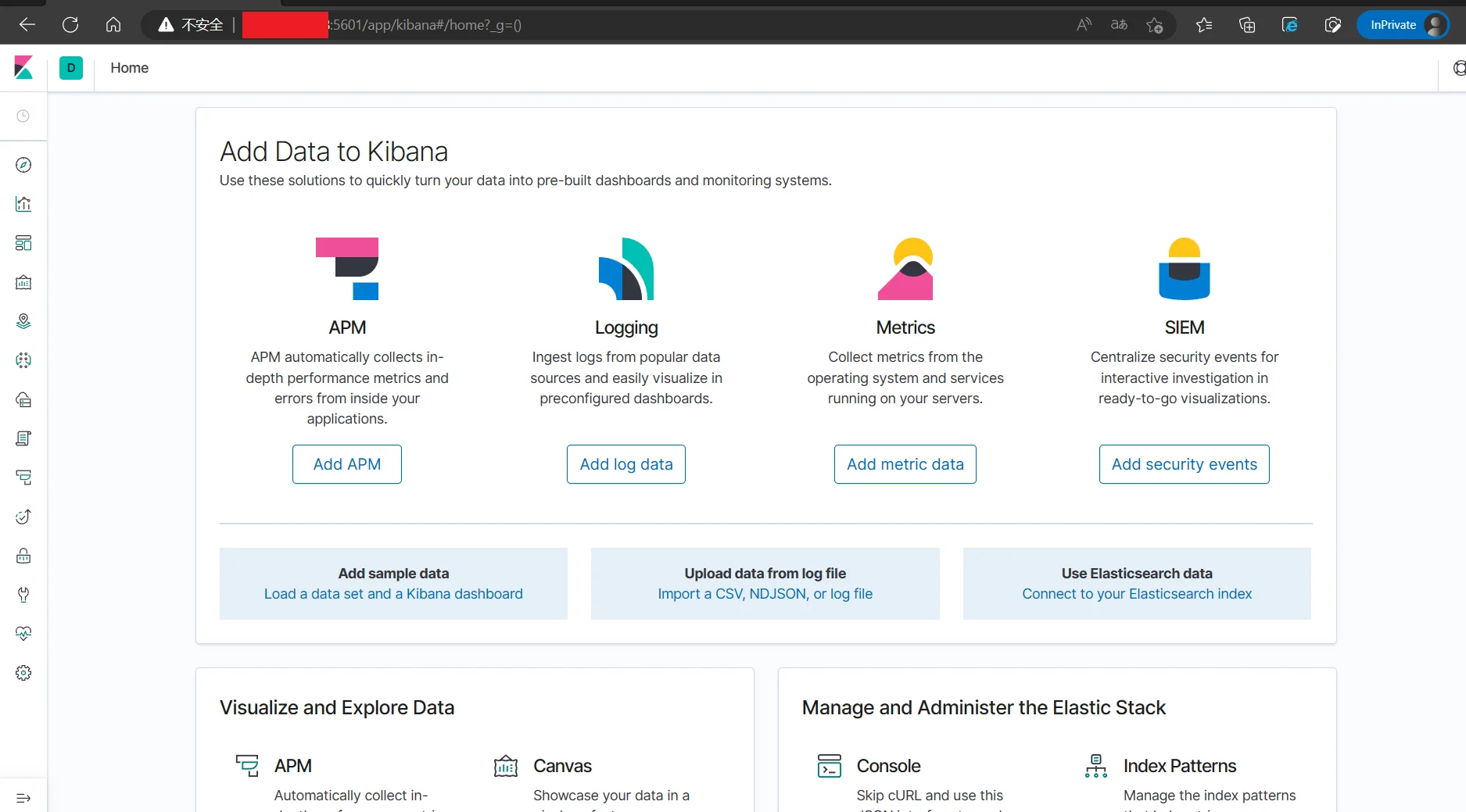Click the Add APM button
Viewport: 1466px width, 812px height.
coord(347,464)
